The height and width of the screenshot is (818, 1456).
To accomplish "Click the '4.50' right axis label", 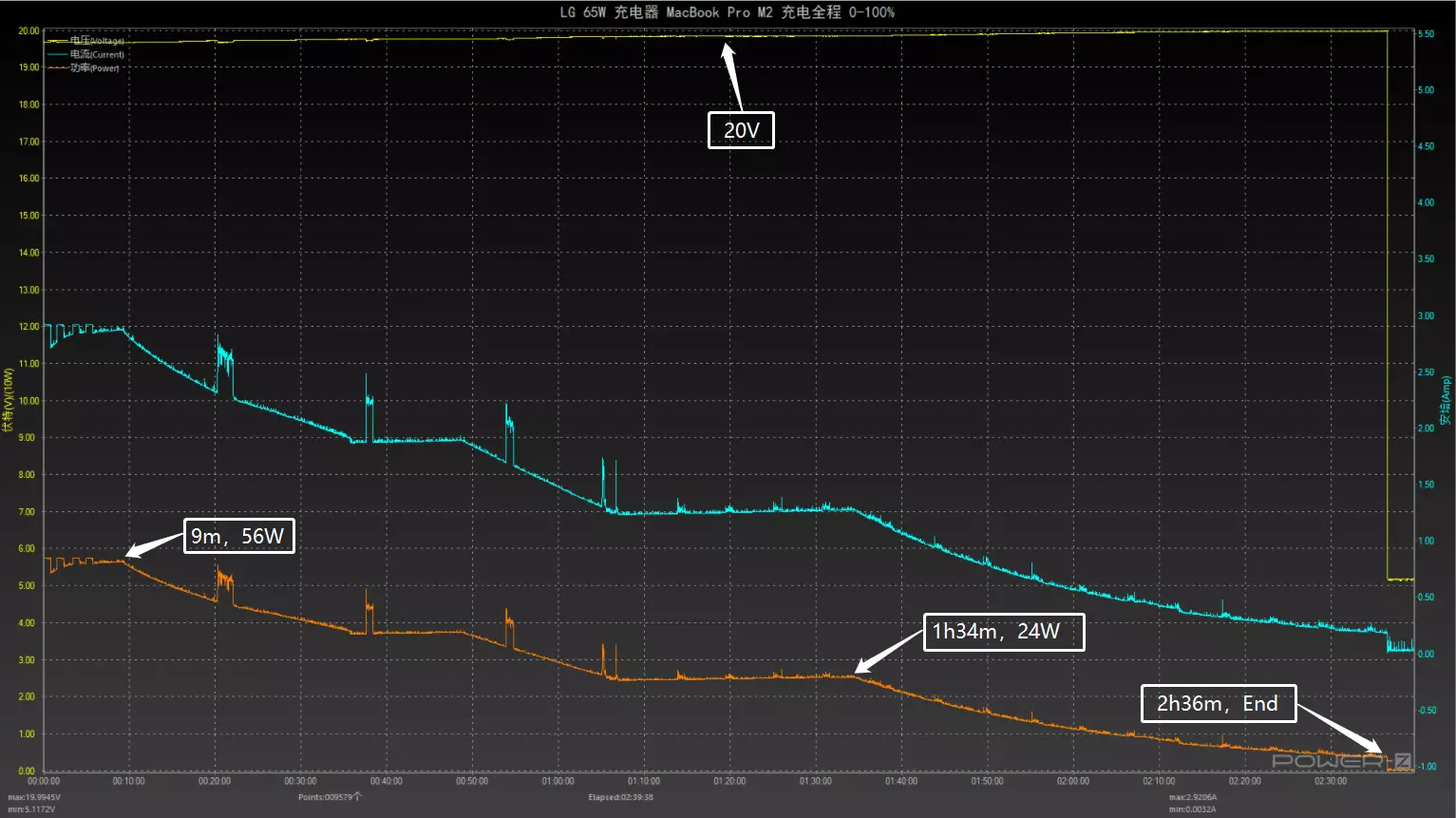I will coord(1426,146).
